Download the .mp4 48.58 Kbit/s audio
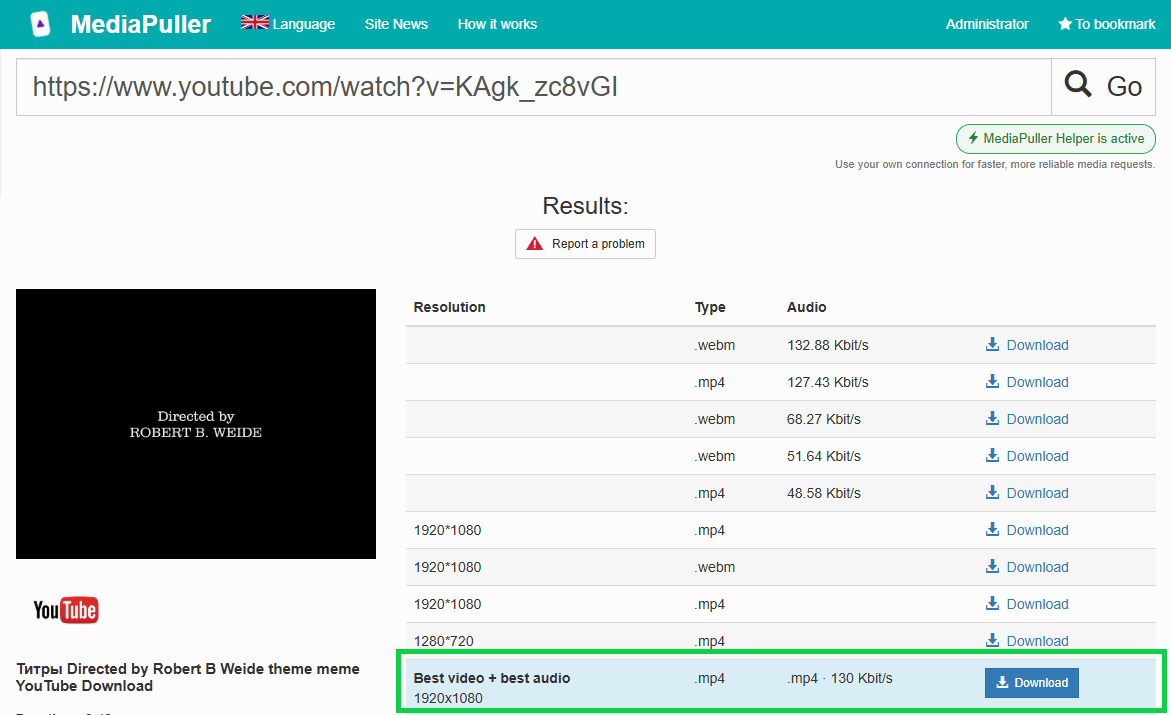The image size is (1171, 715). 1027,493
